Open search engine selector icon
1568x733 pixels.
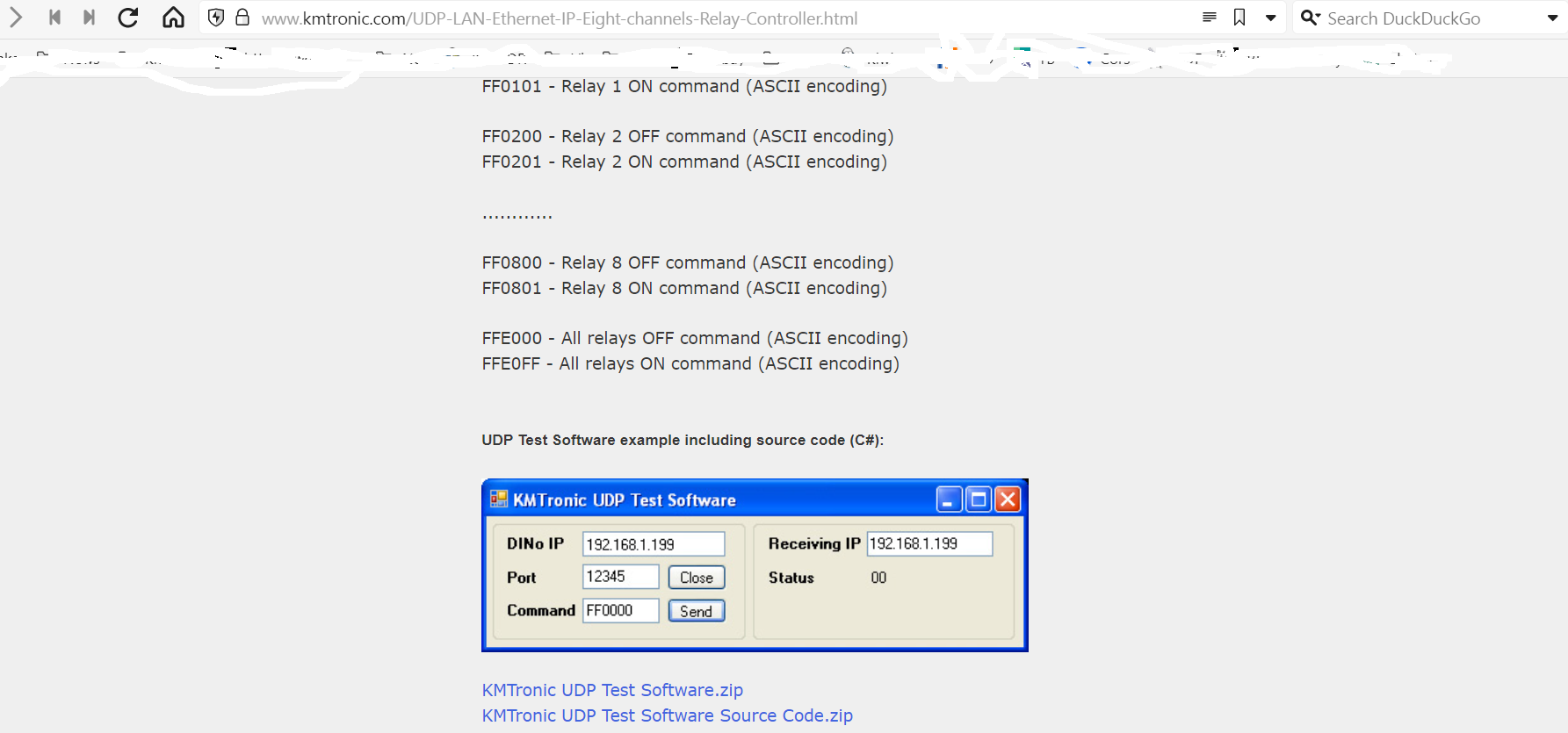[x=1311, y=18]
